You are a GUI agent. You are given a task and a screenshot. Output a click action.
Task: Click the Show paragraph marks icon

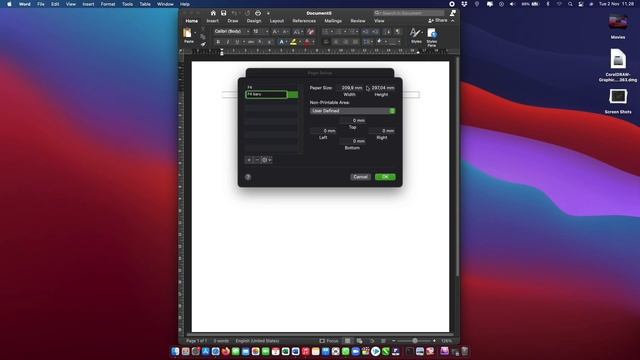click(x=398, y=31)
